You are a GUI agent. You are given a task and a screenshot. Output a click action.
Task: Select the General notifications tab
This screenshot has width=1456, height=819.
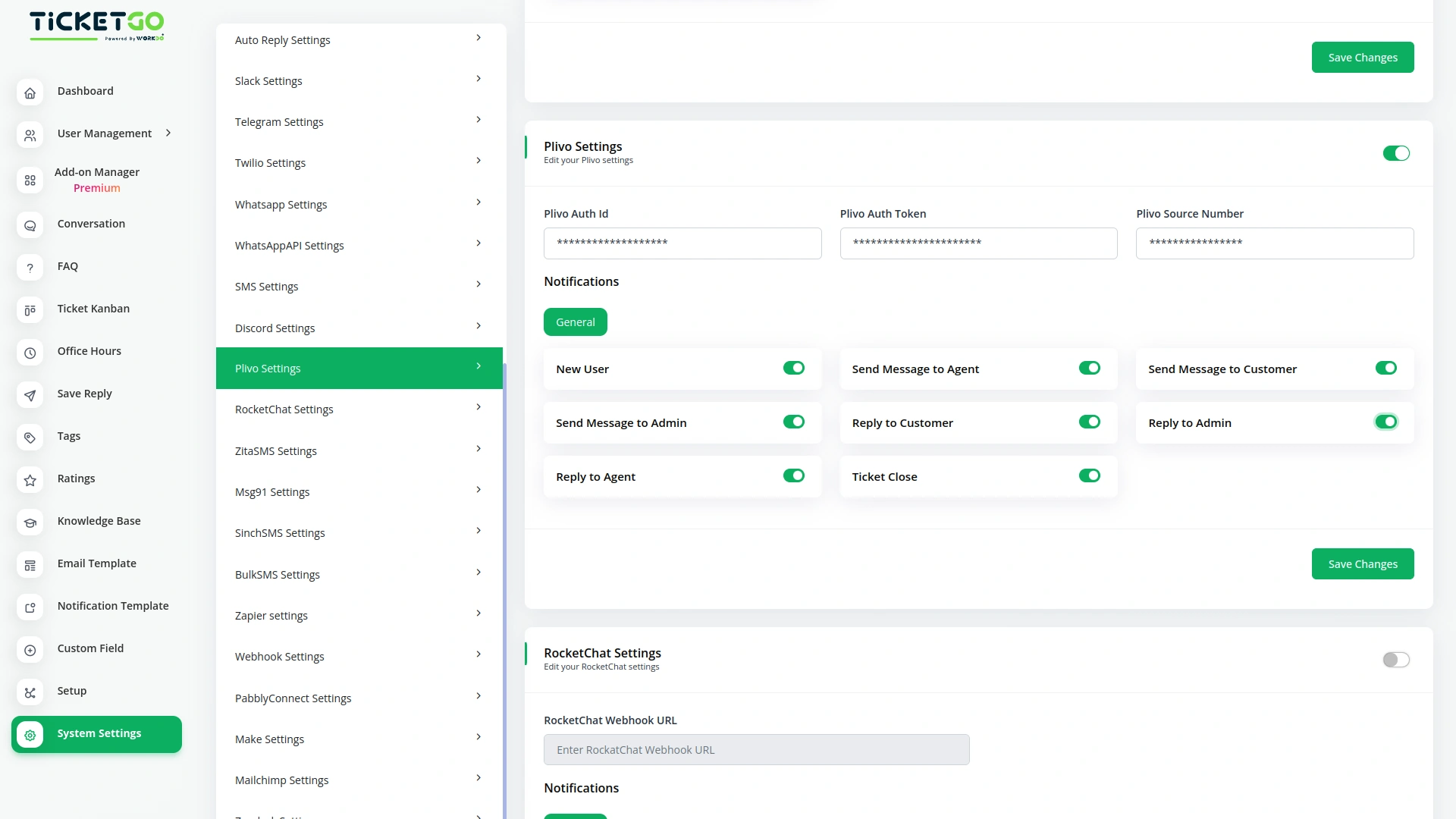click(575, 322)
